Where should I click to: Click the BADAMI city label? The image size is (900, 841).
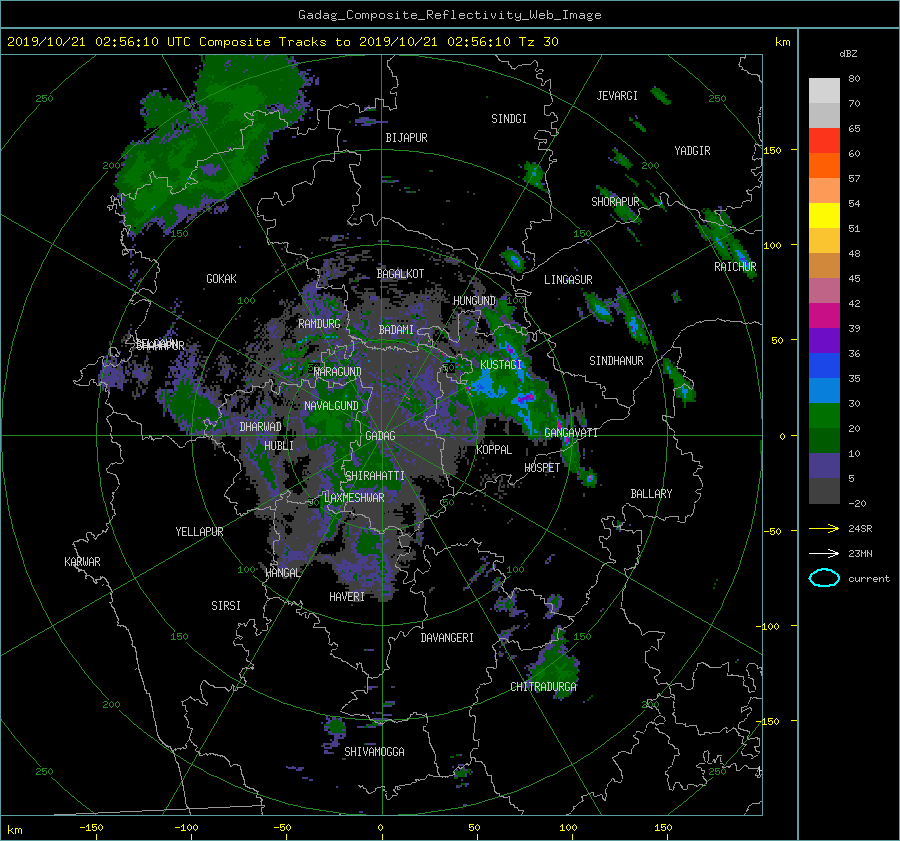click(x=396, y=330)
